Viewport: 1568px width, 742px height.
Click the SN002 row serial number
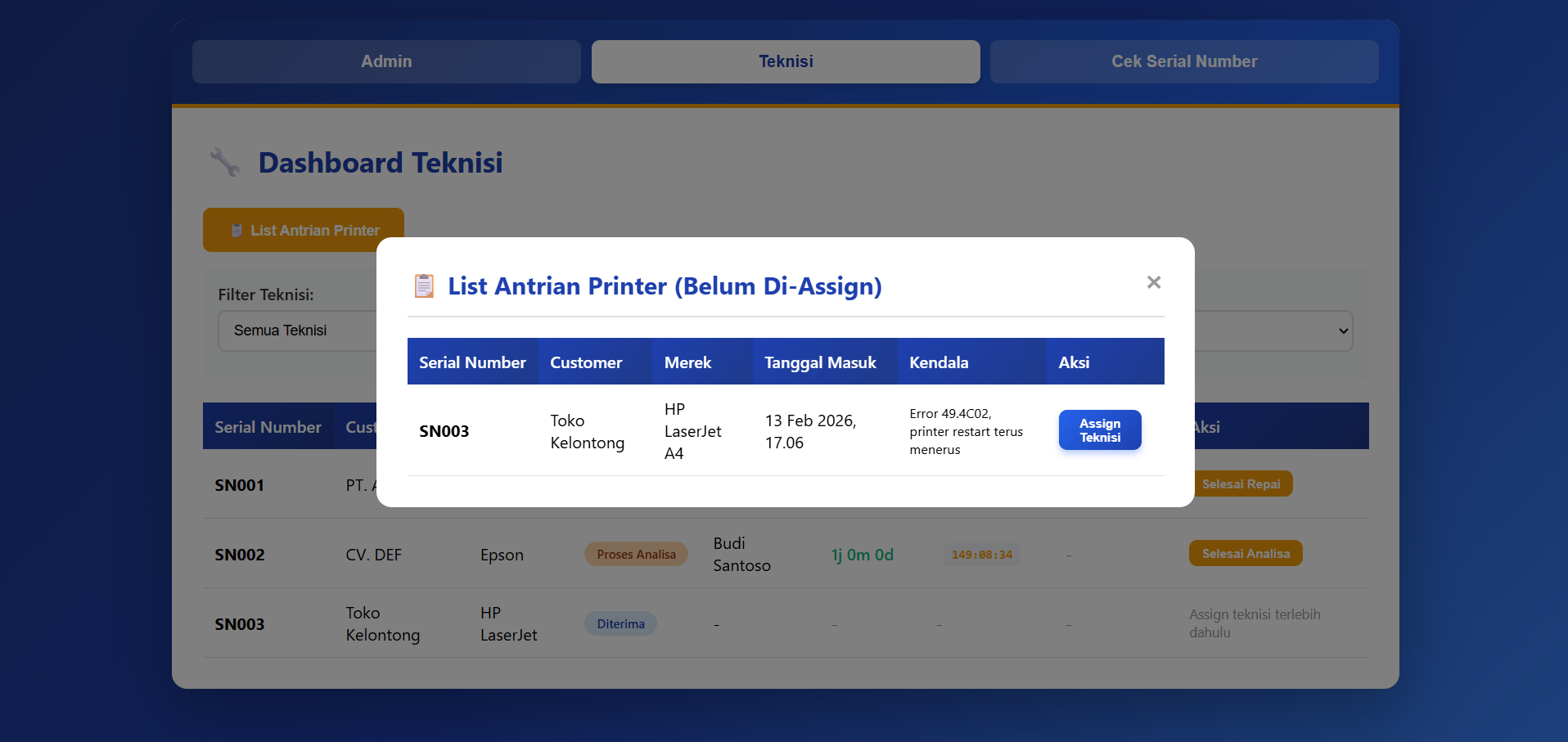240,555
